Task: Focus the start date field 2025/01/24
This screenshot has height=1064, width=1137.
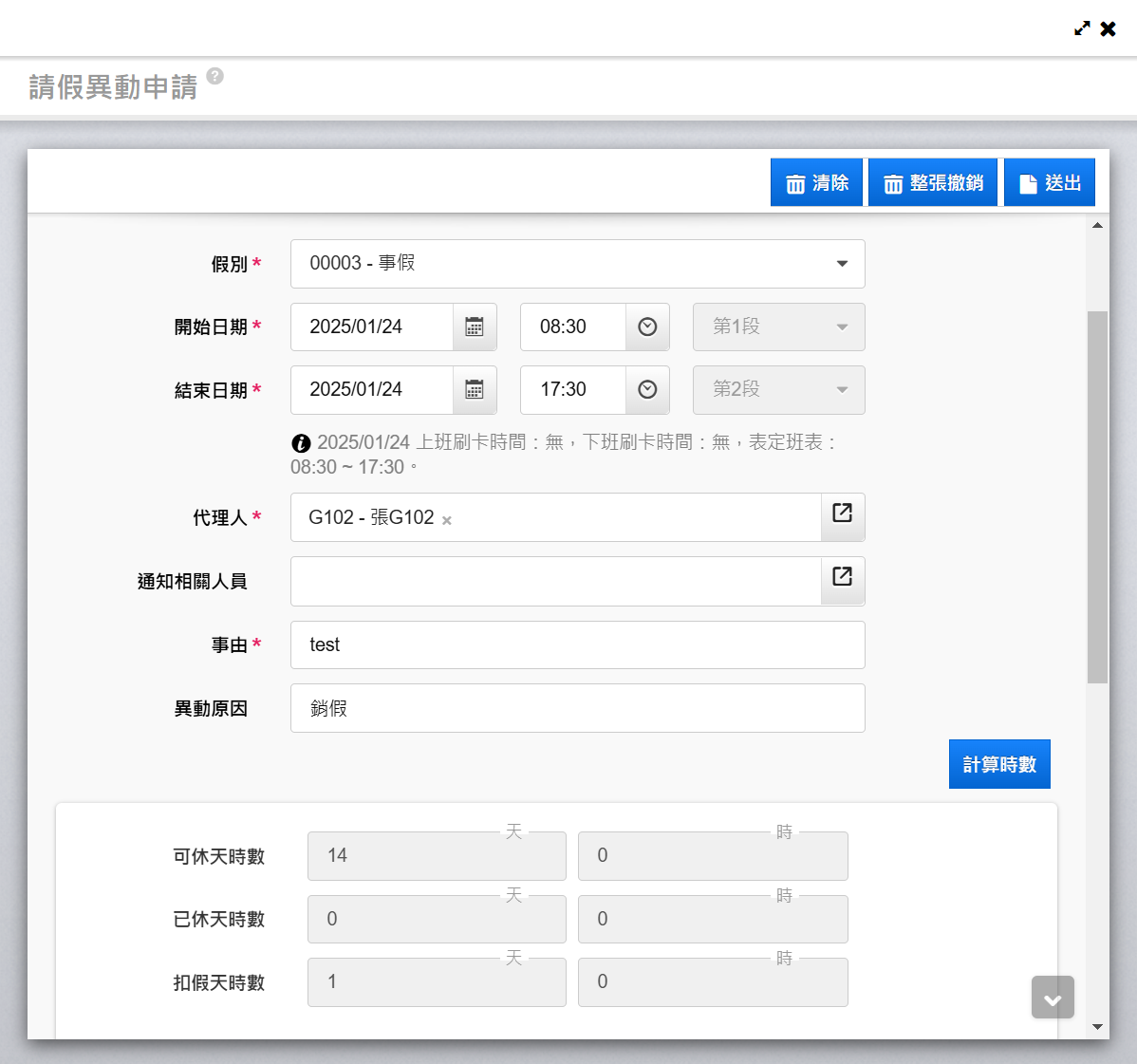Action: tap(372, 327)
